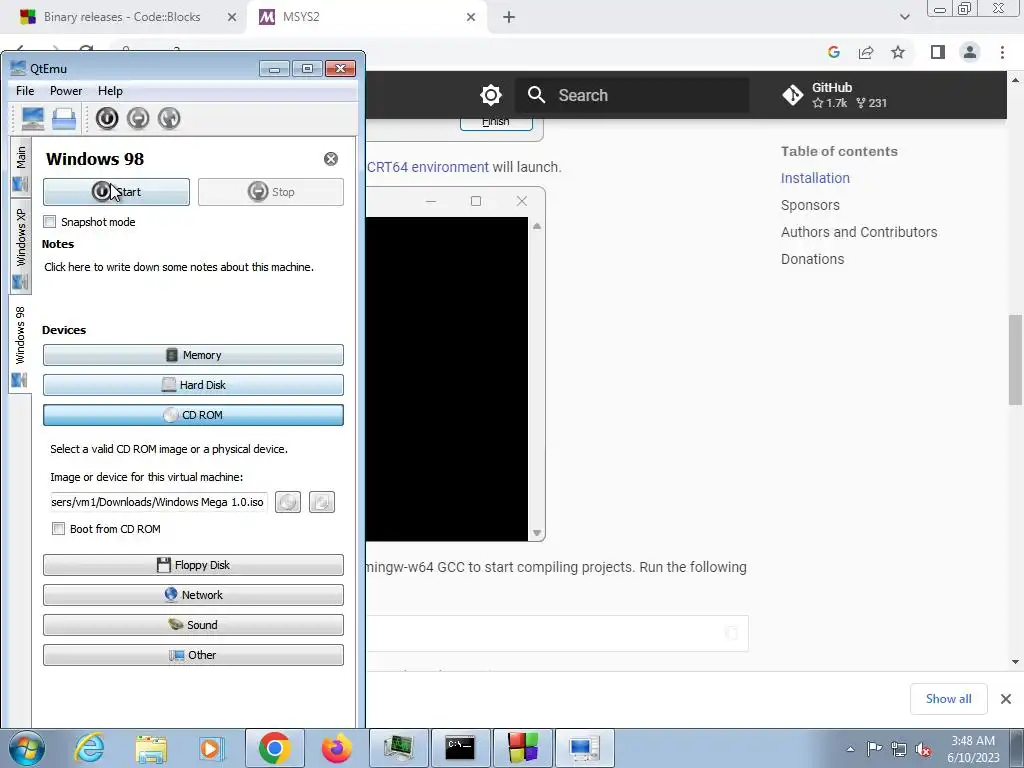This screenshot has width=1024, height=768.
Task: Toggle the MSYS2 site light/dark theme icon
Action: coord(490,95)
